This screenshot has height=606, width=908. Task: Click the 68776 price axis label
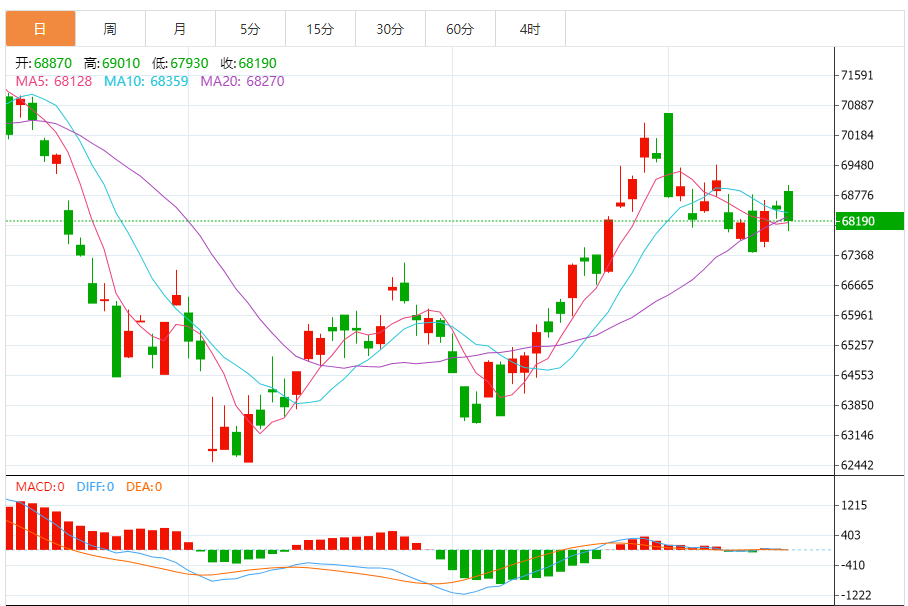pyautogui.click(x=857, y=195)
